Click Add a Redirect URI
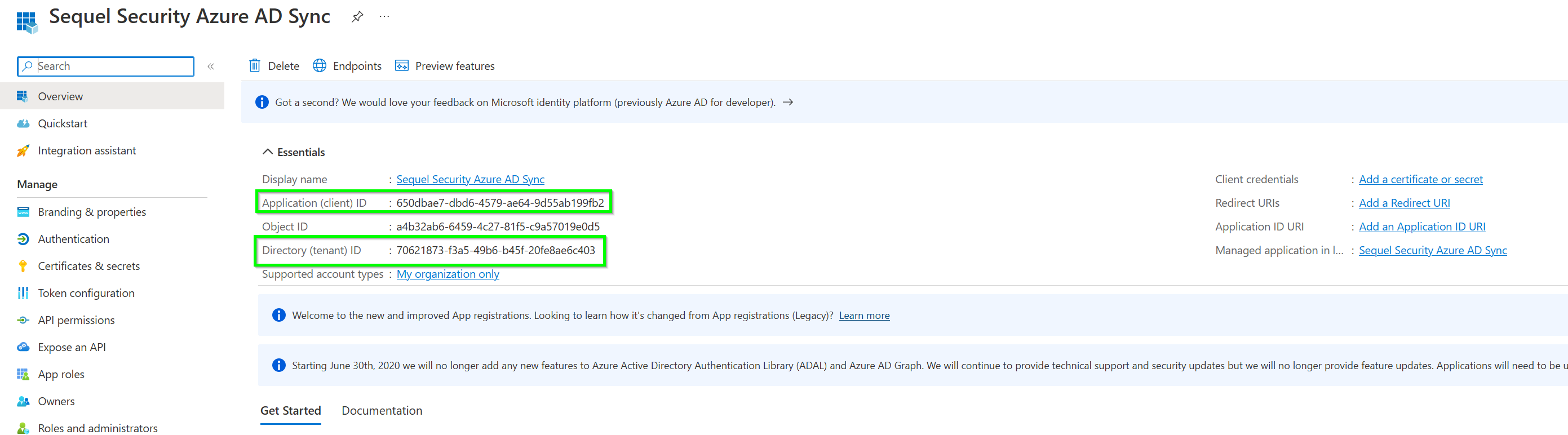This screenshot has height=435, width=1568. 1404,203
